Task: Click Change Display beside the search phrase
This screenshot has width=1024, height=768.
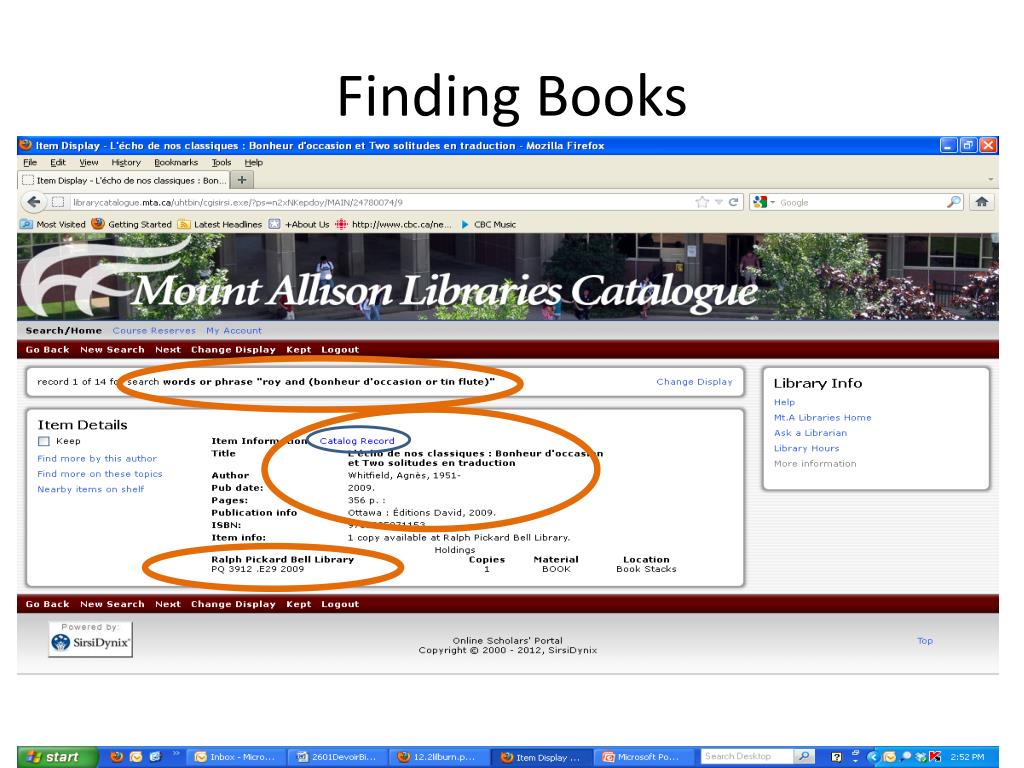Action: (694, 381)
